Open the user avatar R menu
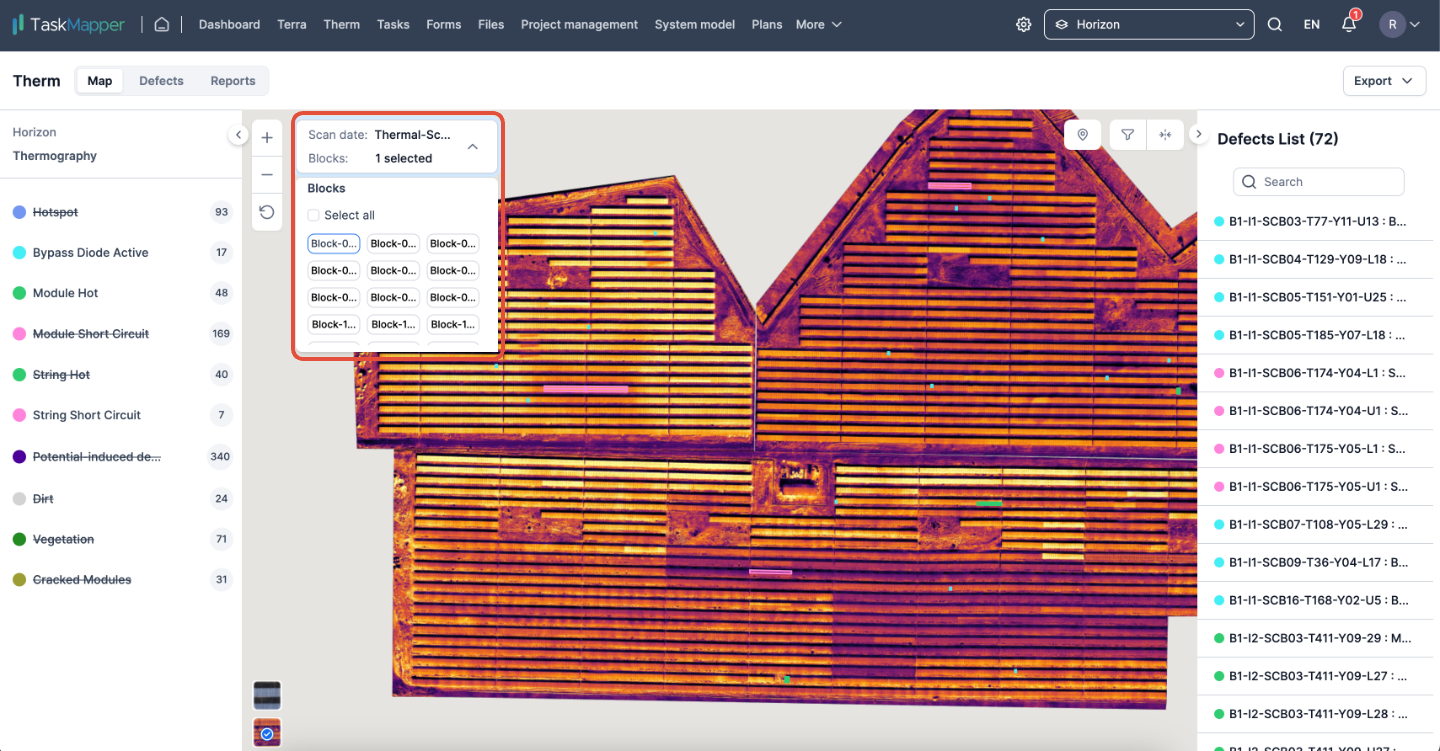The image size is (1440, 751). (x=1400, y=25)
